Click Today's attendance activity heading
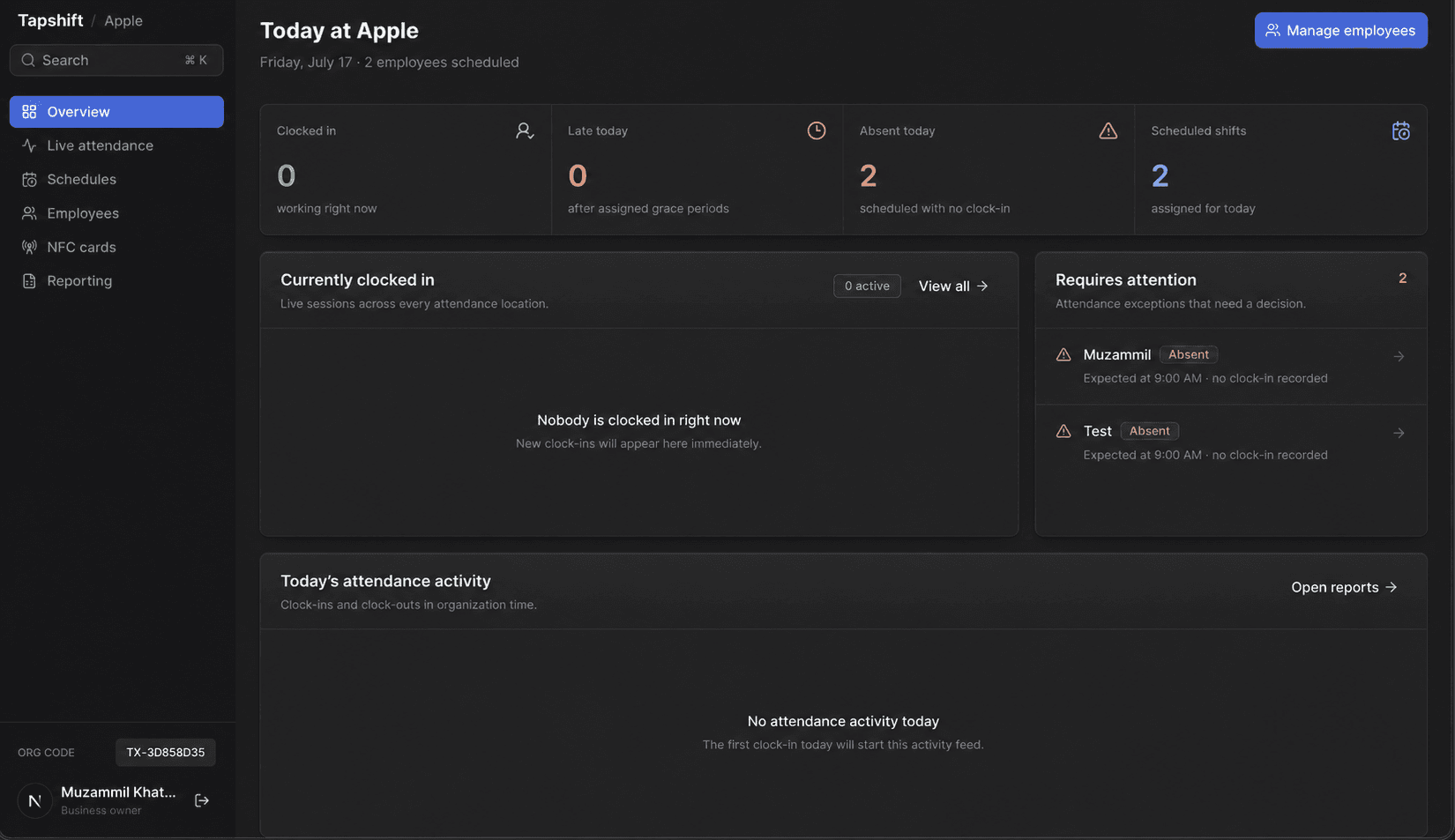Viewport: 1455px width, 840px height. click(385, 581)
